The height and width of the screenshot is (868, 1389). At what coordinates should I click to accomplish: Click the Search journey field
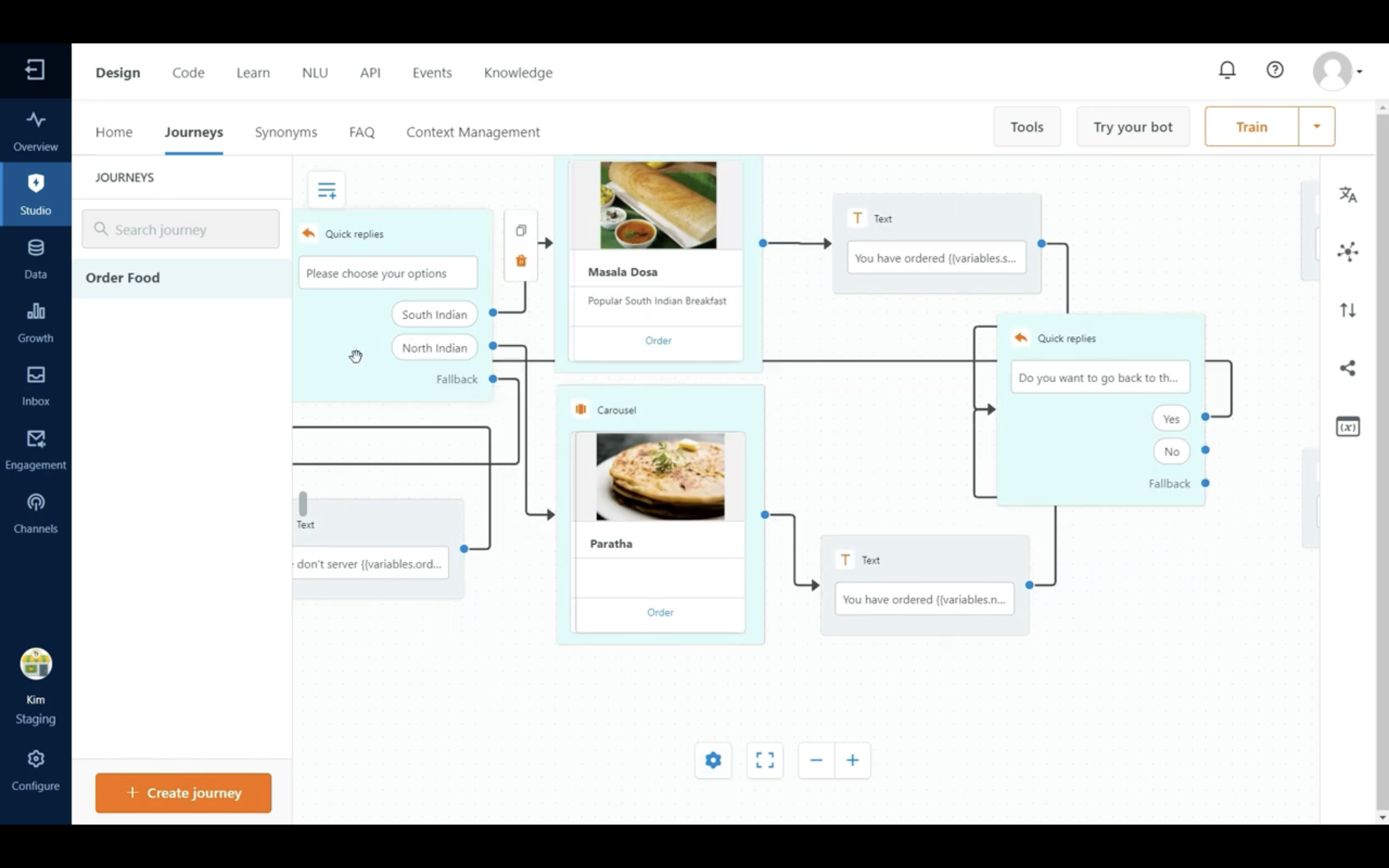coord(181,229)
